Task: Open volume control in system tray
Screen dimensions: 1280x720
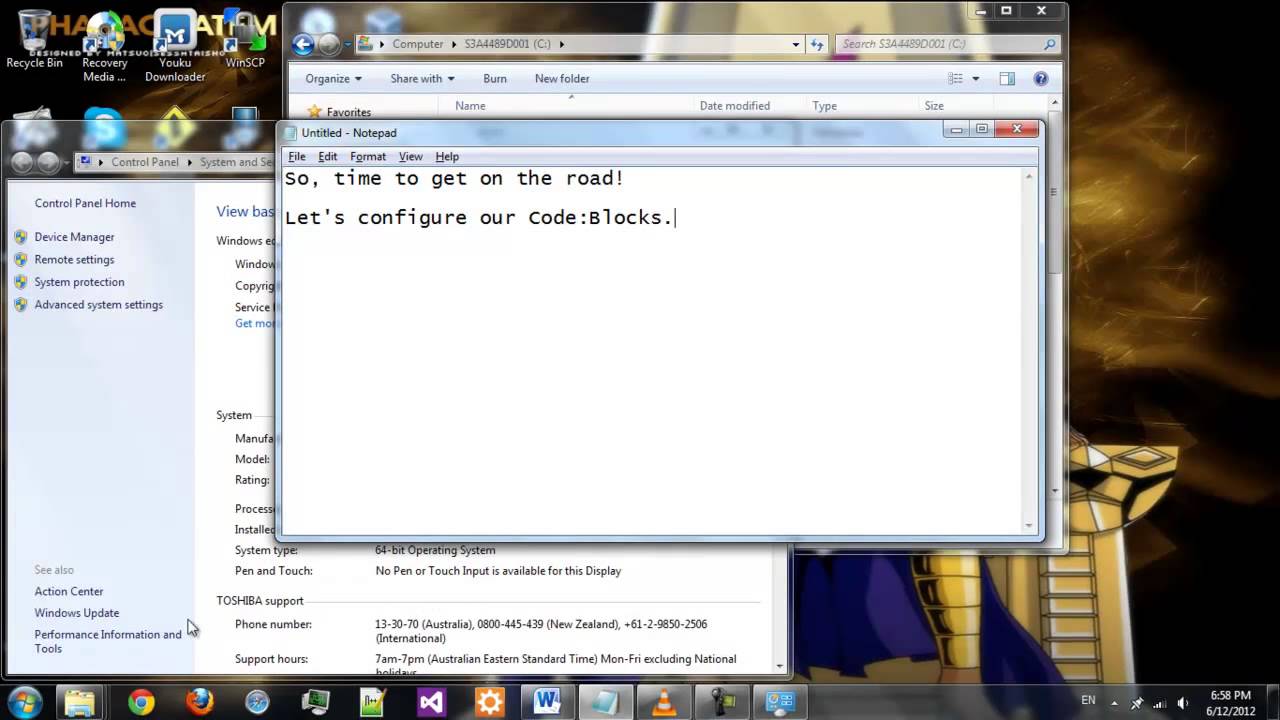Action: pyautogui.click(x=1183, y=702)
